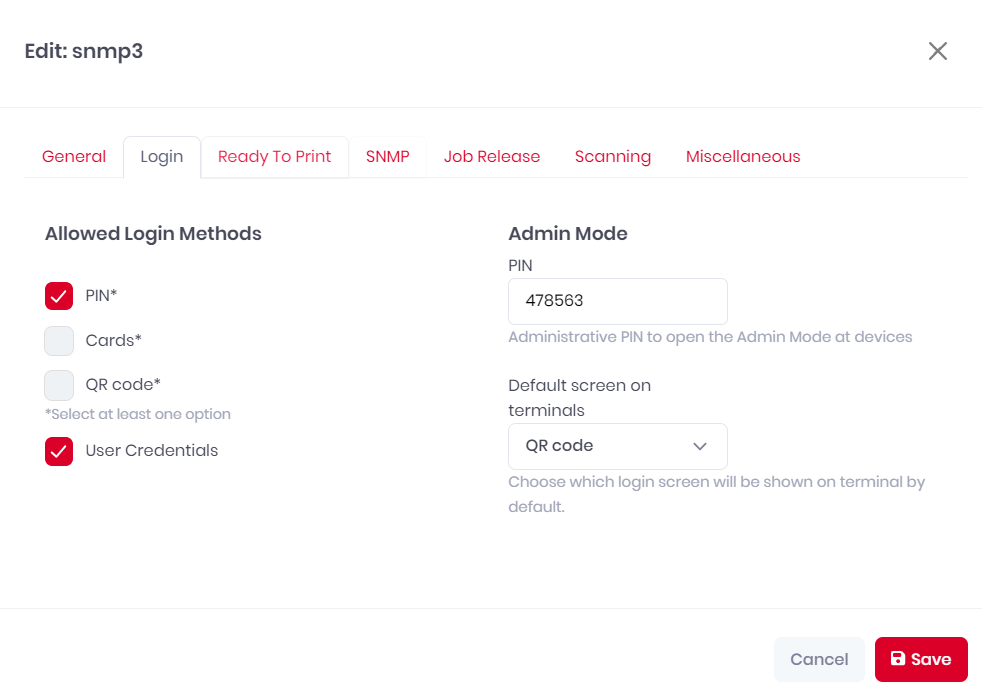Save the device settings

pyautogui.click(x=921, y=659)
